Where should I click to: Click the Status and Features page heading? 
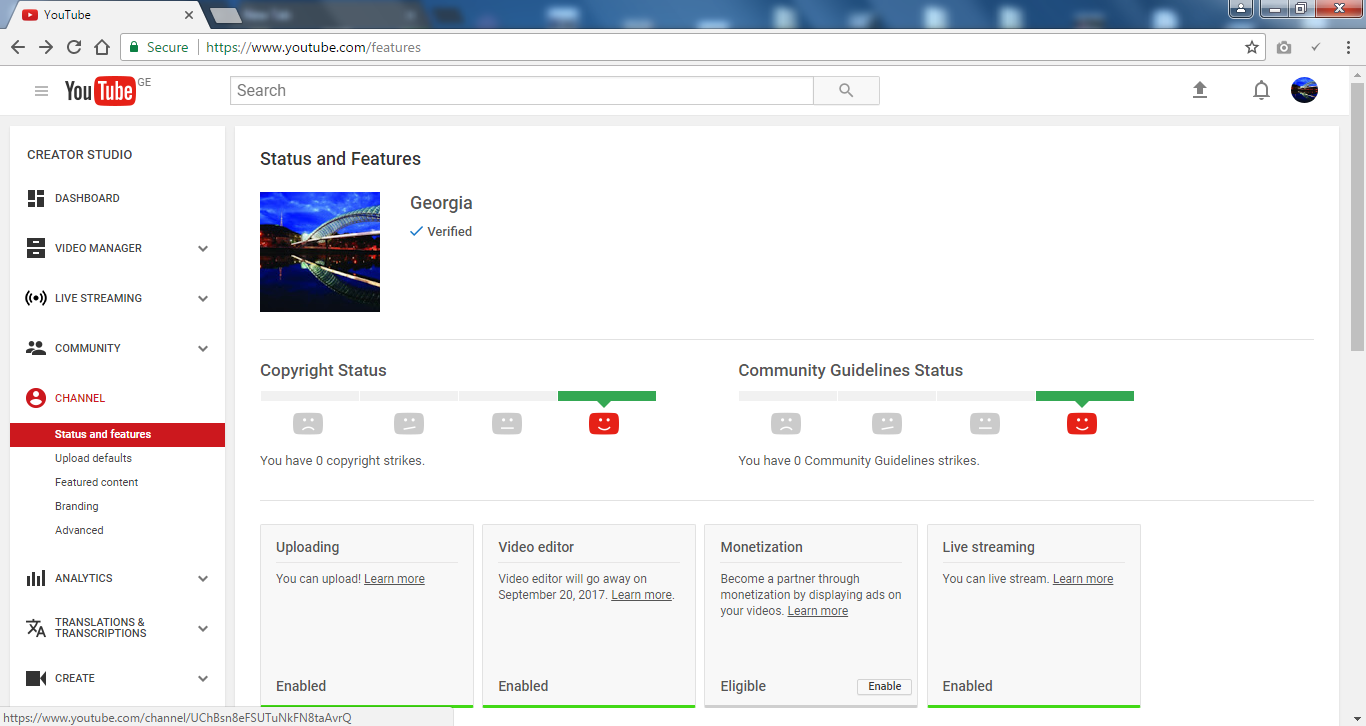point(340,159)
